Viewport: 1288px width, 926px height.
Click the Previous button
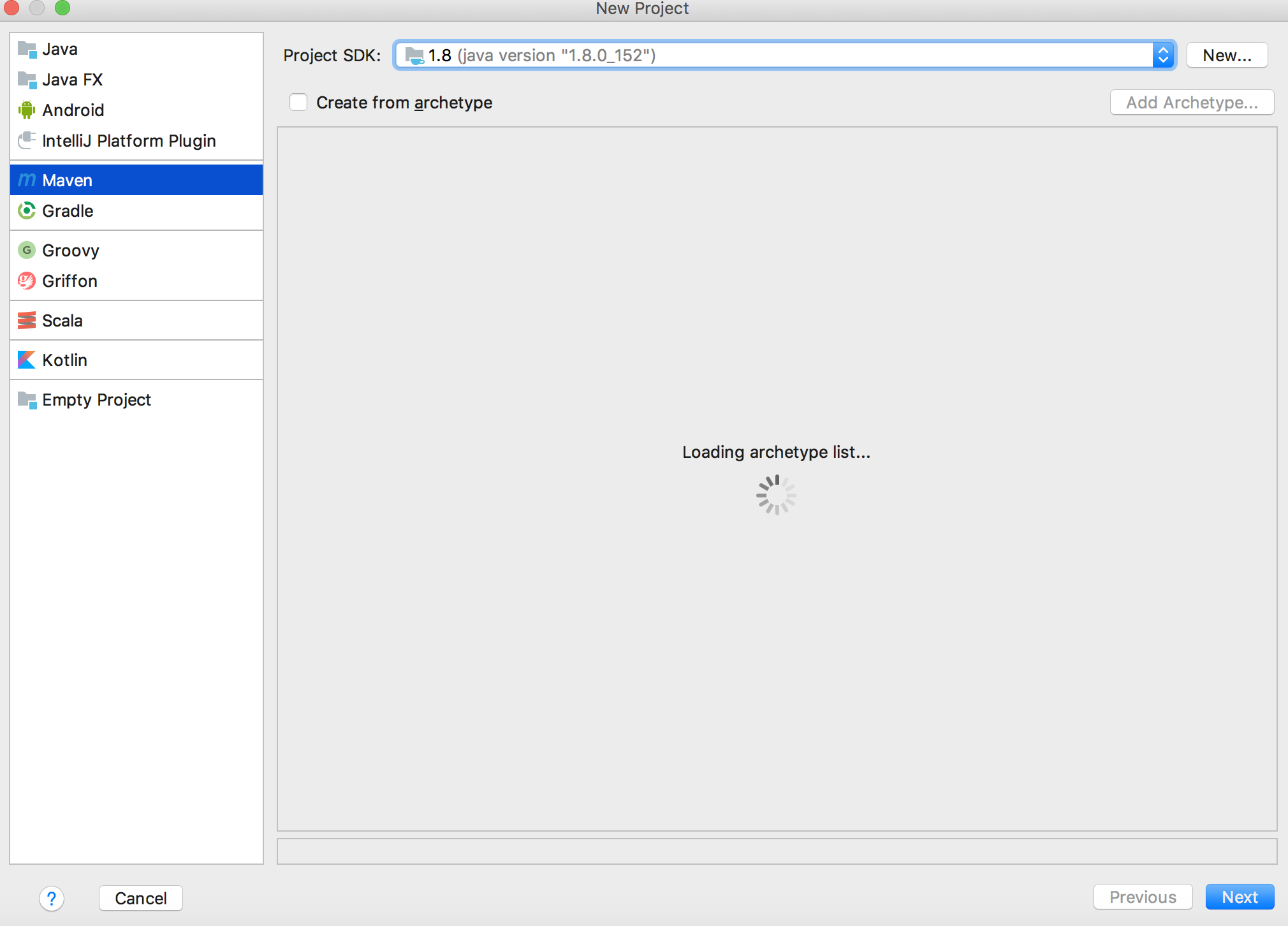(x=1143, y=897)
